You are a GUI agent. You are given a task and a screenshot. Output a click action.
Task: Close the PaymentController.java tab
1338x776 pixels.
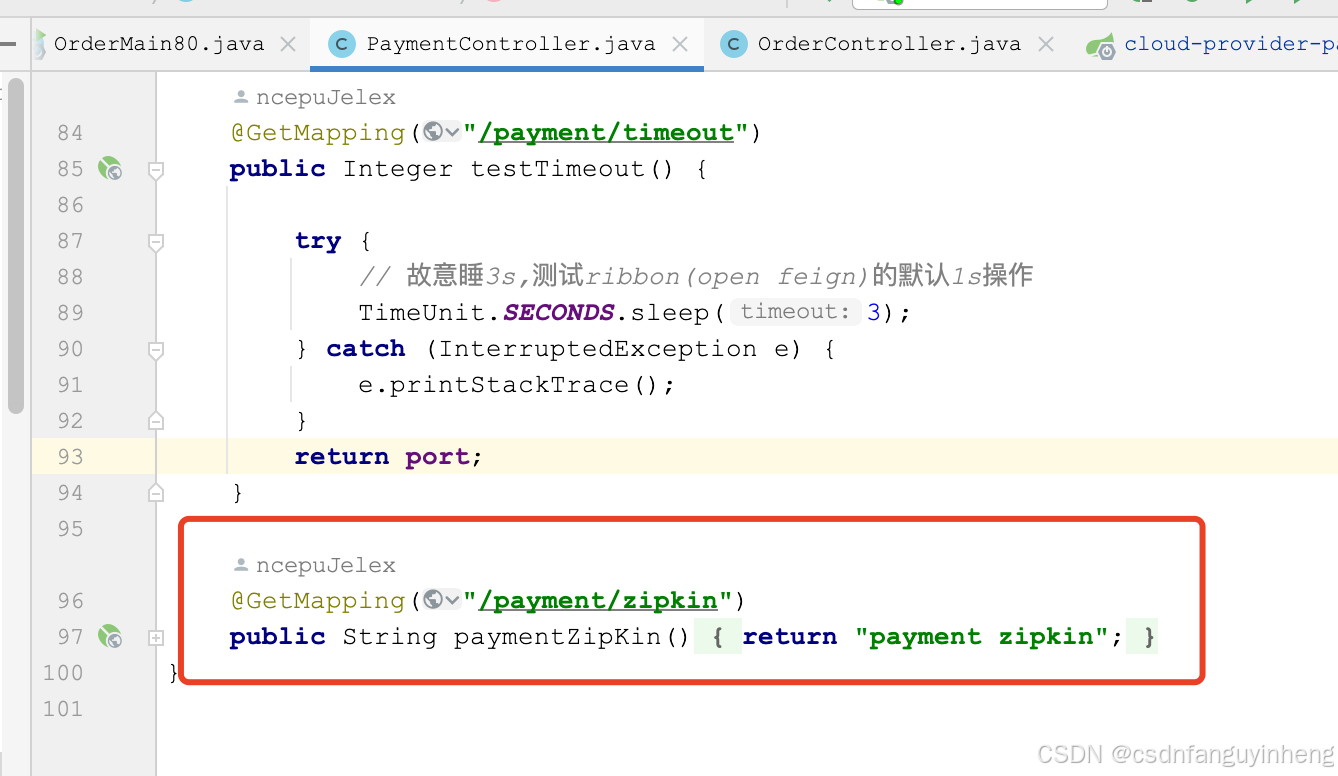pos(680,44)
